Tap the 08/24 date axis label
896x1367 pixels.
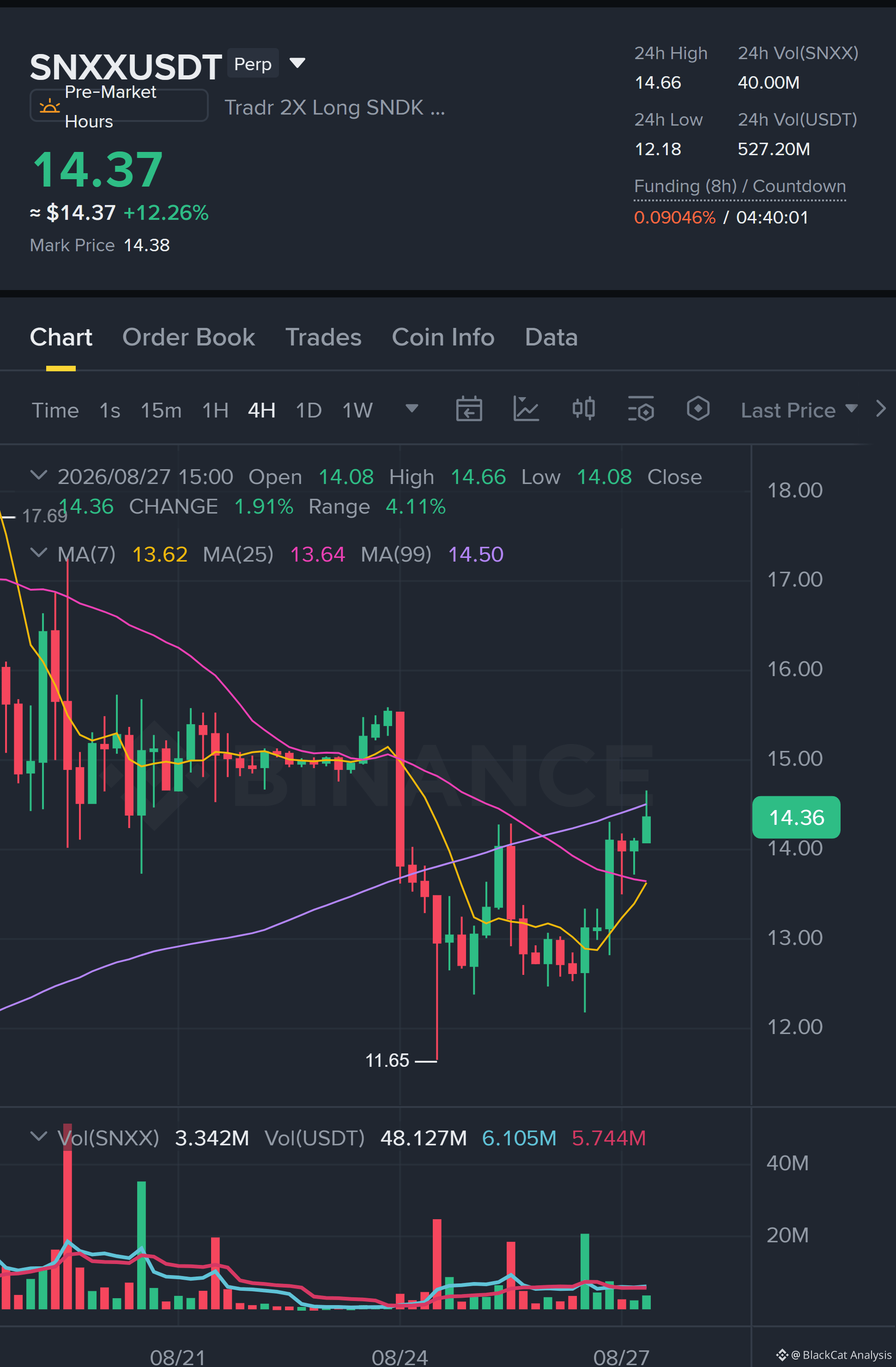(x=400, y=1357)
